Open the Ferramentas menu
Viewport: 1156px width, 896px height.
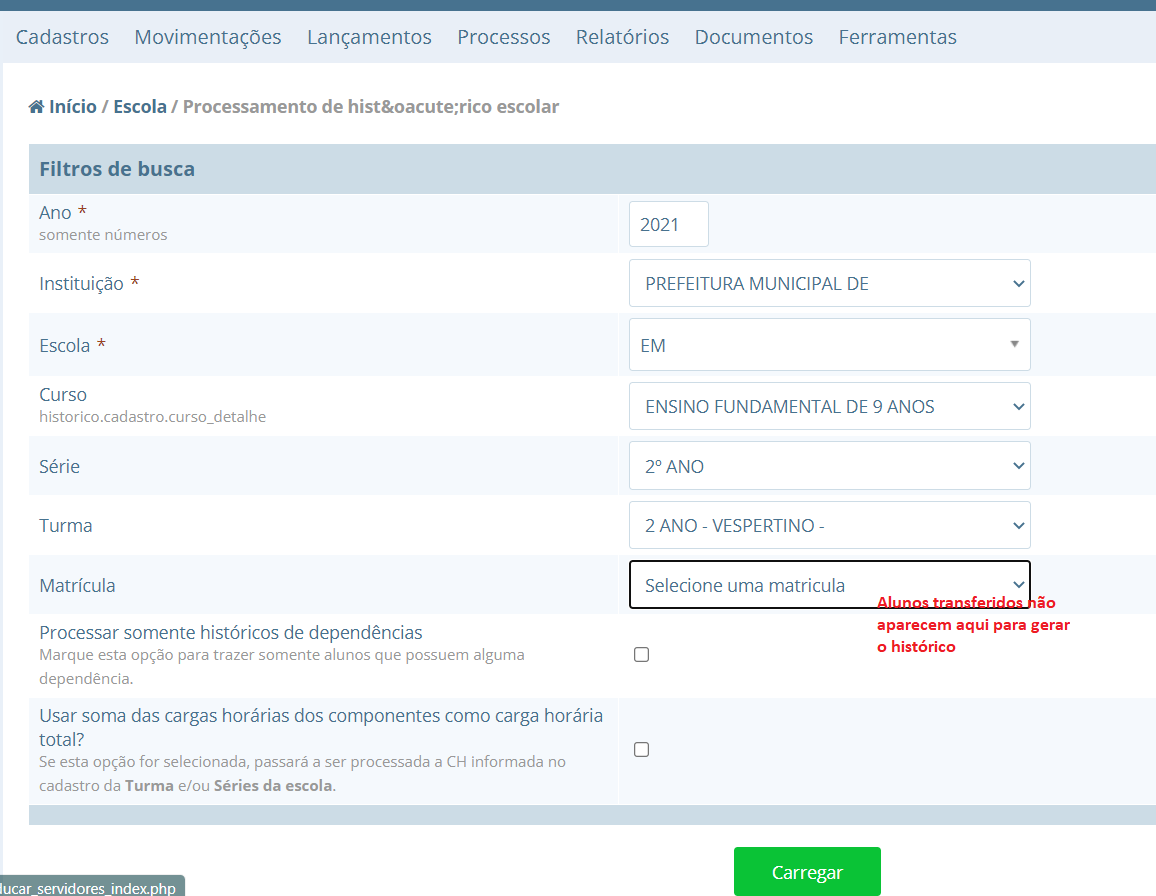(x=897, y=37)
